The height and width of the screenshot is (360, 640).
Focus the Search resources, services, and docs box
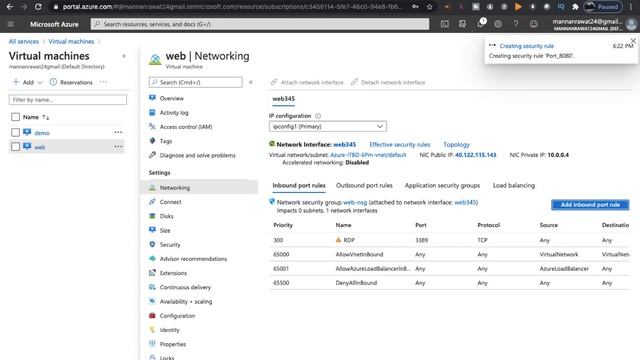260,24
